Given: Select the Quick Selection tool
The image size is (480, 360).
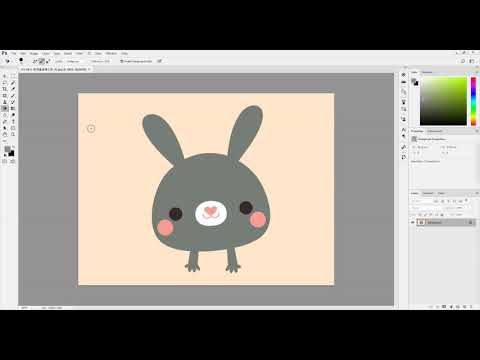Looking at the screenshot, I should click(13, 83).
